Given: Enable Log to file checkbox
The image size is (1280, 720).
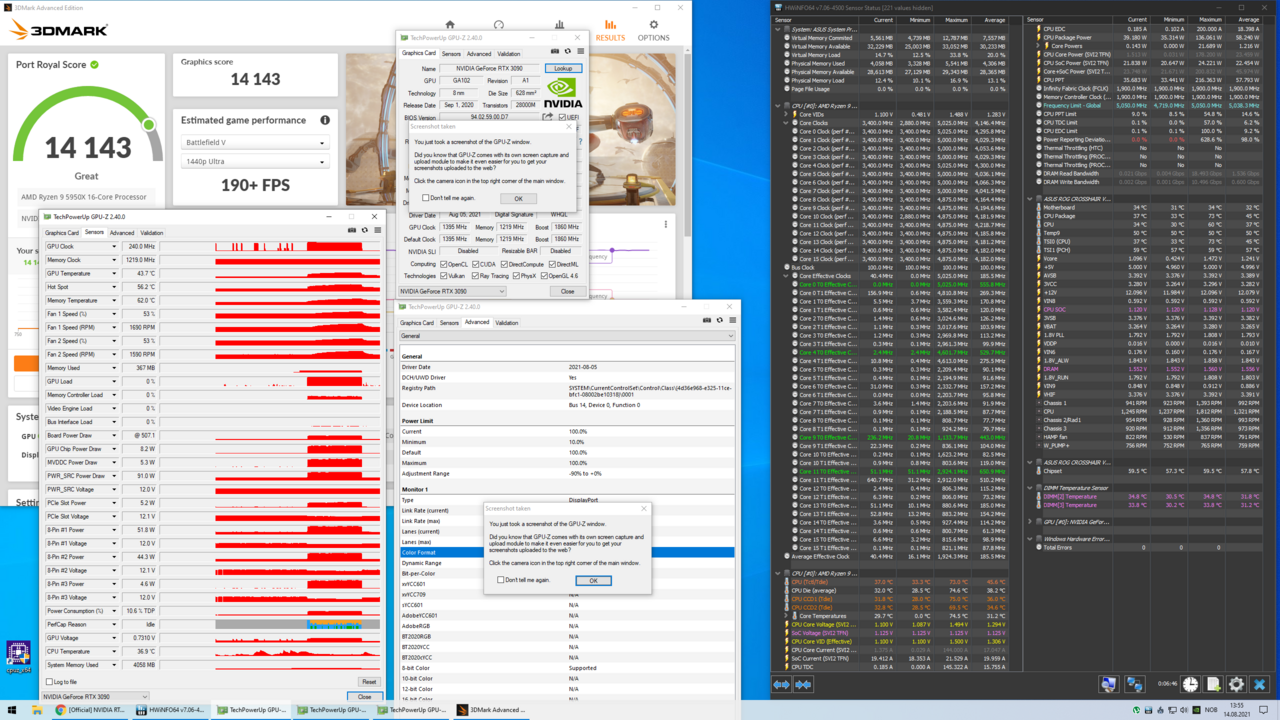Looking at the screenshot, I should coord(50,682).
